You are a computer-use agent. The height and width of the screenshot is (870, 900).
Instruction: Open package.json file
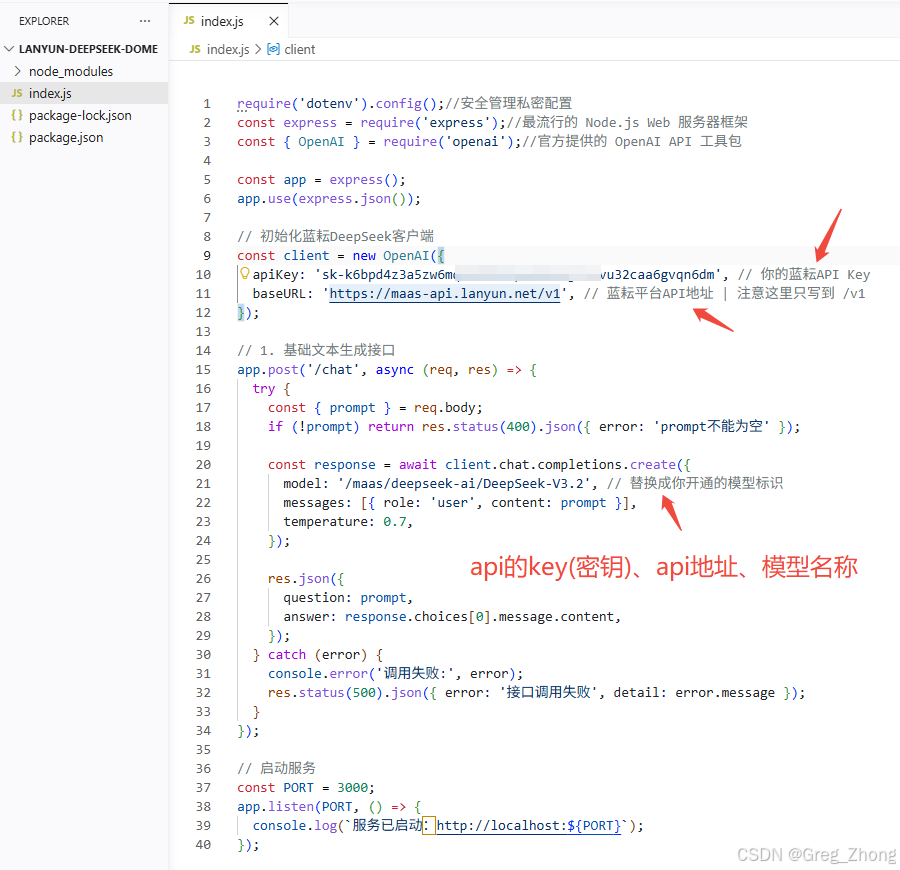pos(66,138)
